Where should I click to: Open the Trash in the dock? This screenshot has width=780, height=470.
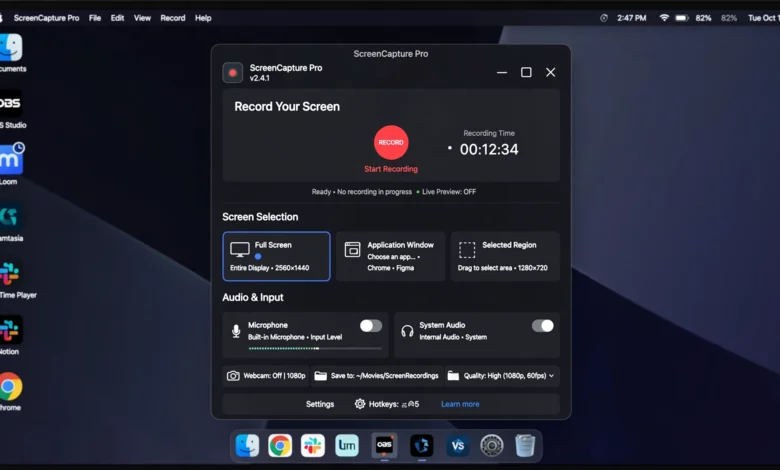click(525, 445)
